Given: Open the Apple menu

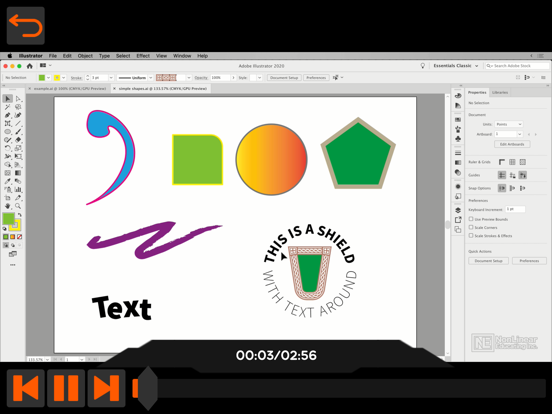Looking at the screenshot, I should pos(10,56).
